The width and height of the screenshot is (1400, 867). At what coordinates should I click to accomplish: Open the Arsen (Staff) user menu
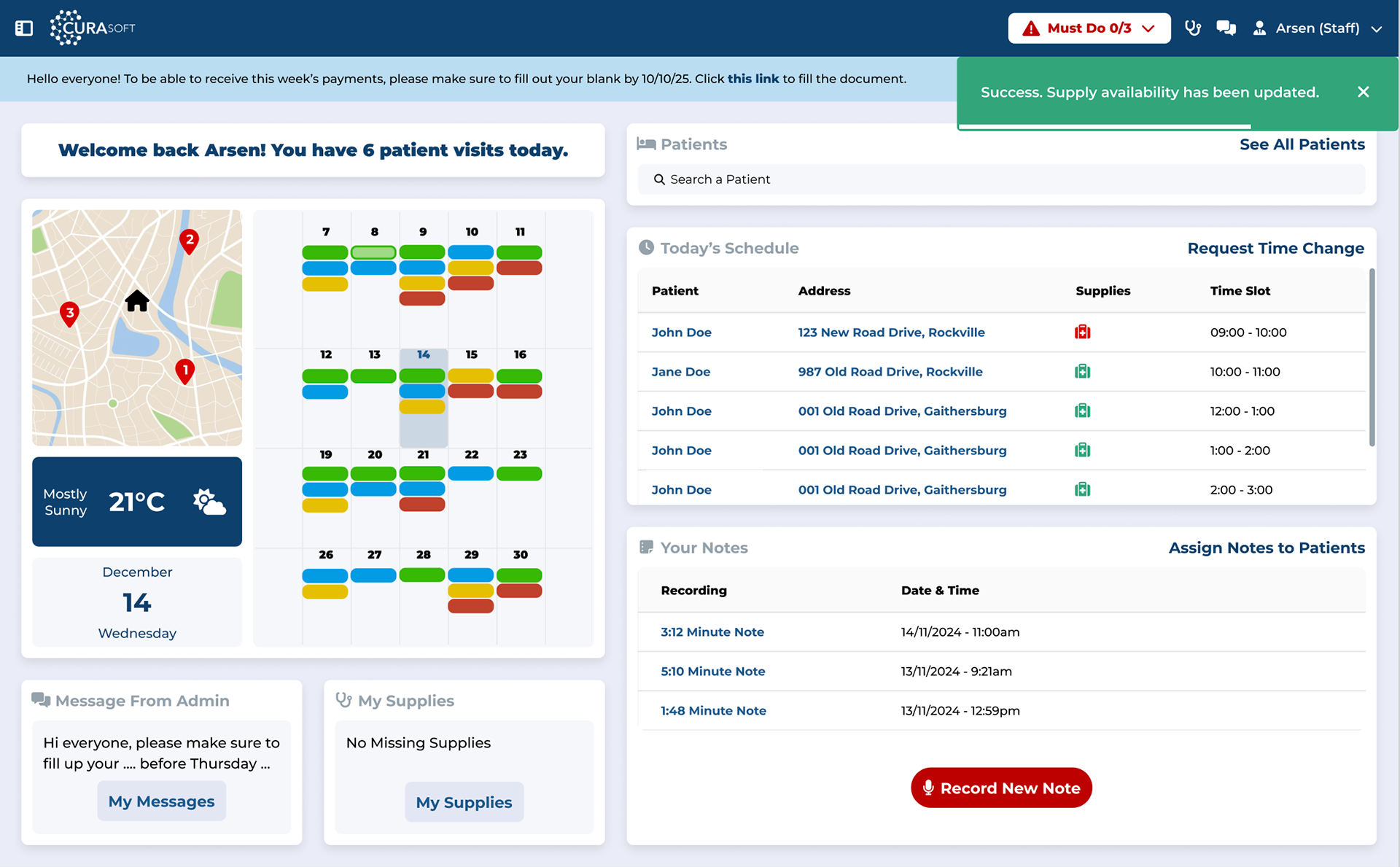tap(1317, 28)
